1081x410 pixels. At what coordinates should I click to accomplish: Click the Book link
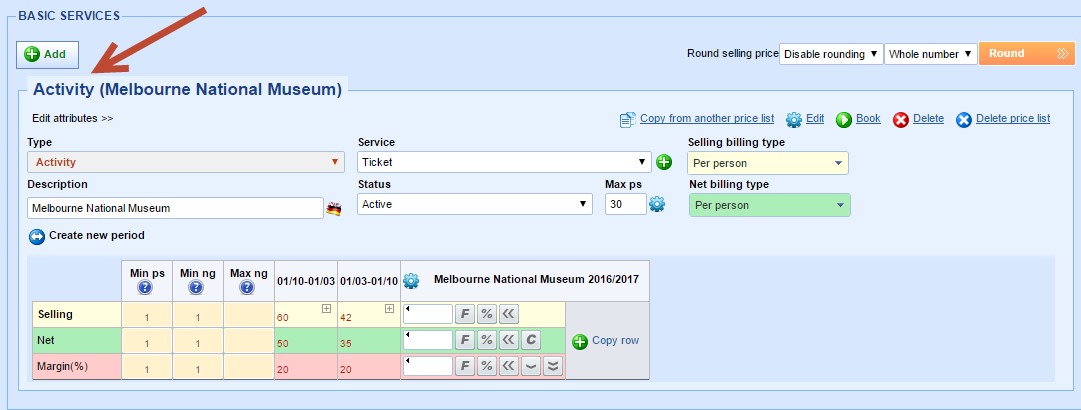tap(868, 119)
